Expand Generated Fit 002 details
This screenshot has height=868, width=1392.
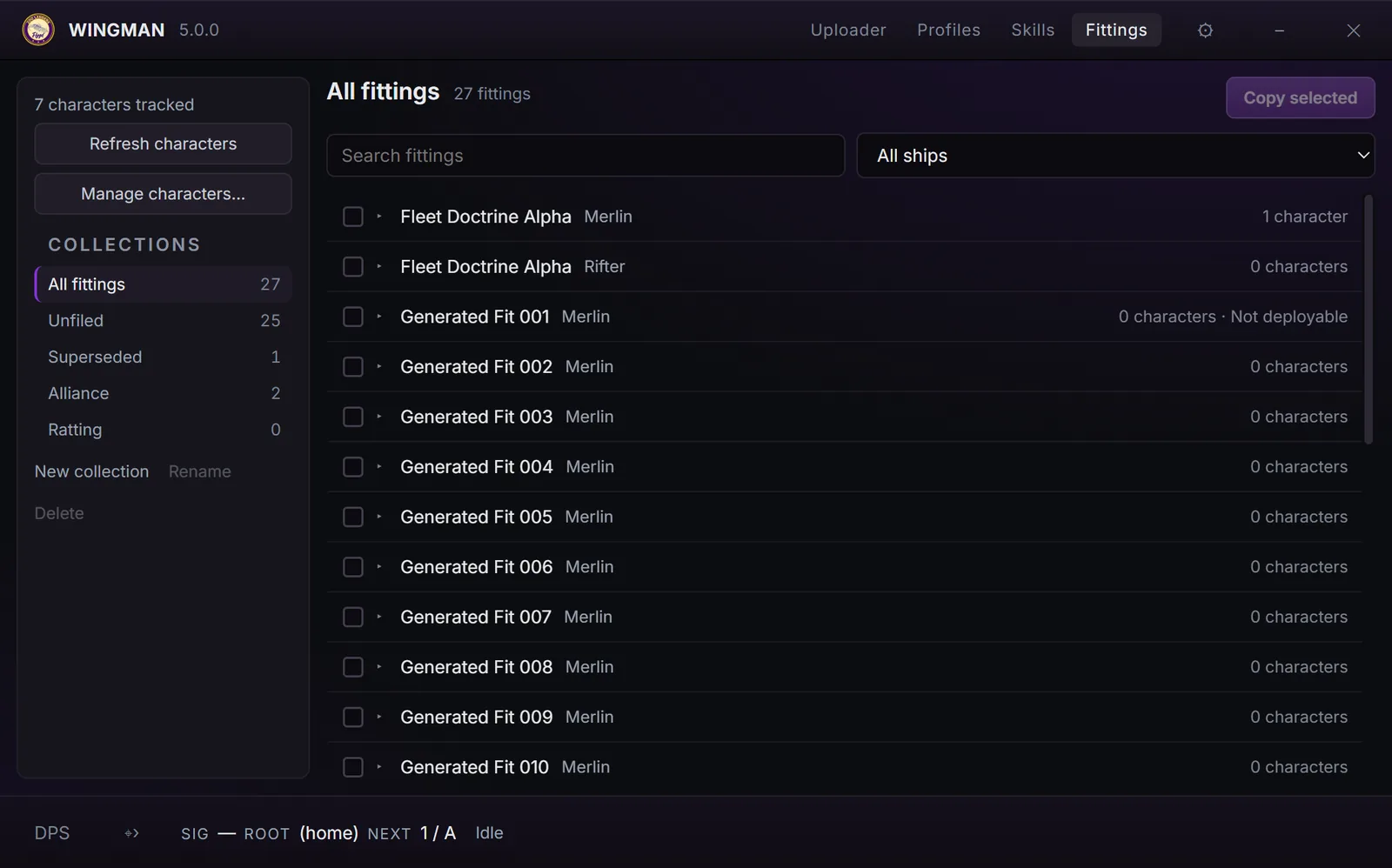pyautogui.click(x=379, y=367)
